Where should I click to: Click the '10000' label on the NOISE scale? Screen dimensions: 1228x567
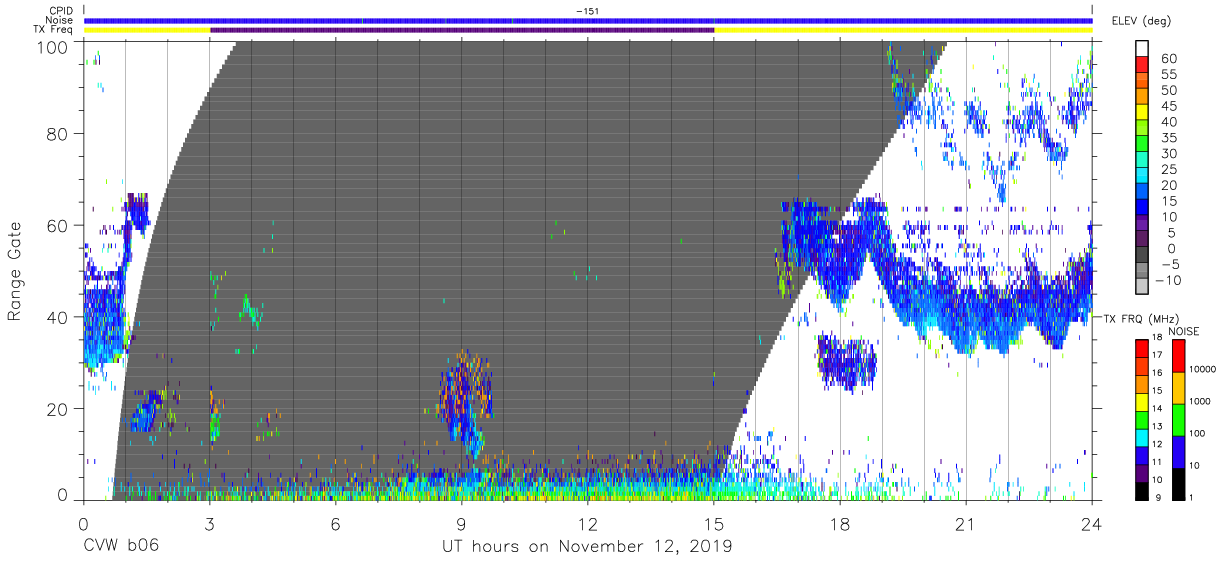(1202, 369)
